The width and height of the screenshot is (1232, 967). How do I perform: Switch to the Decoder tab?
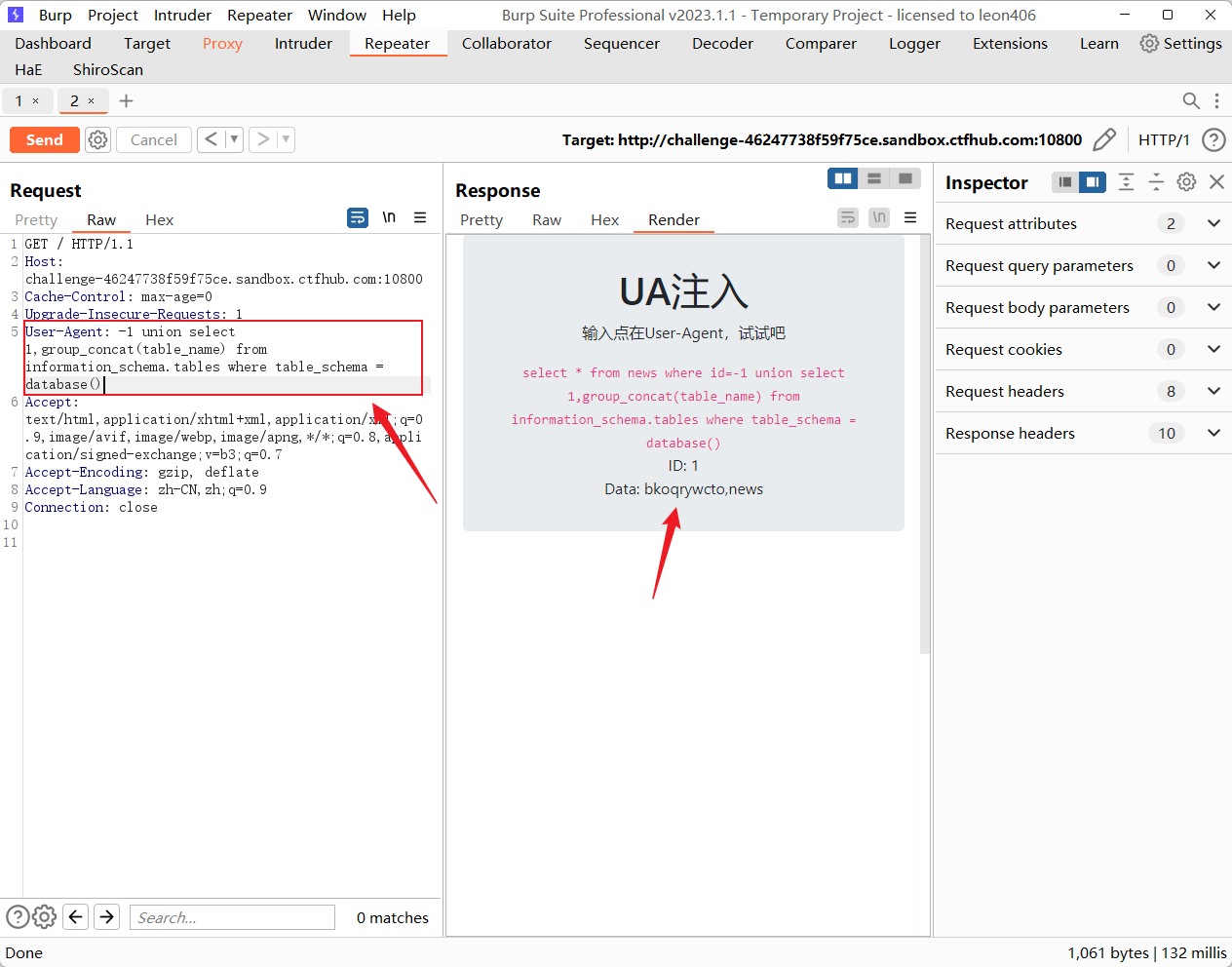coord(722,43)
